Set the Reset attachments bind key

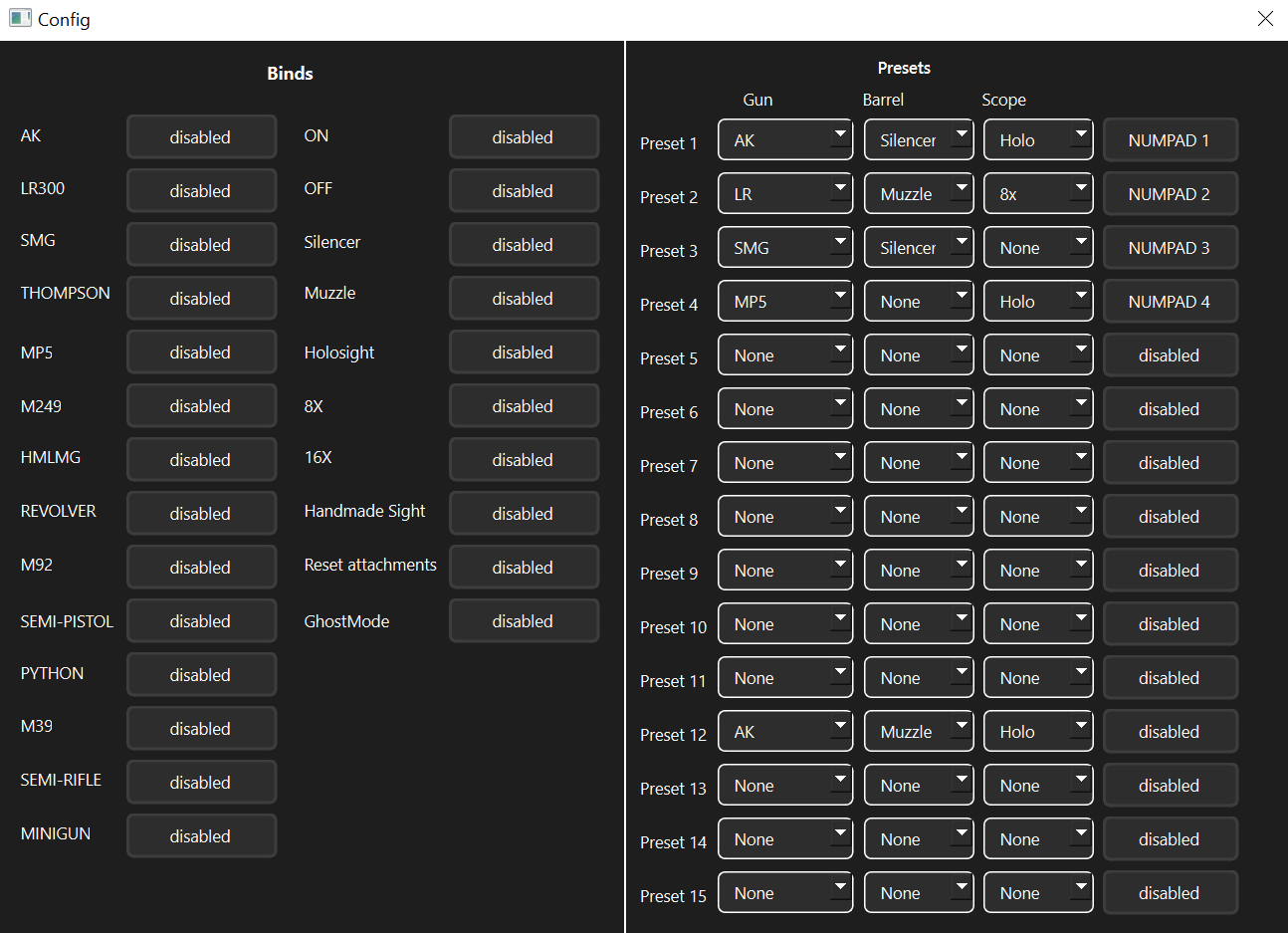tap(524, 567)
